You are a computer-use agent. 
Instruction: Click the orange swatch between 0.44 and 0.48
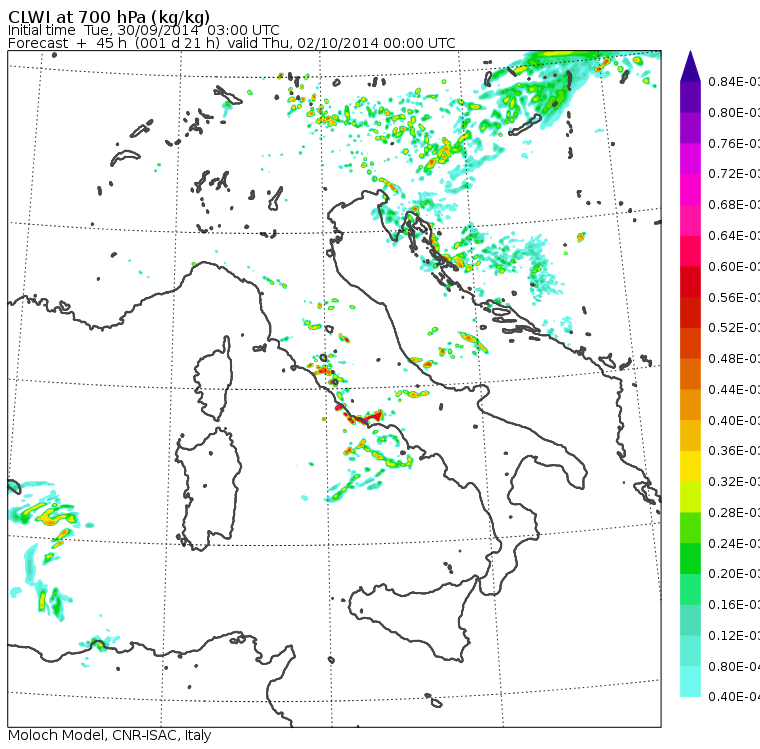coord(690,374)
